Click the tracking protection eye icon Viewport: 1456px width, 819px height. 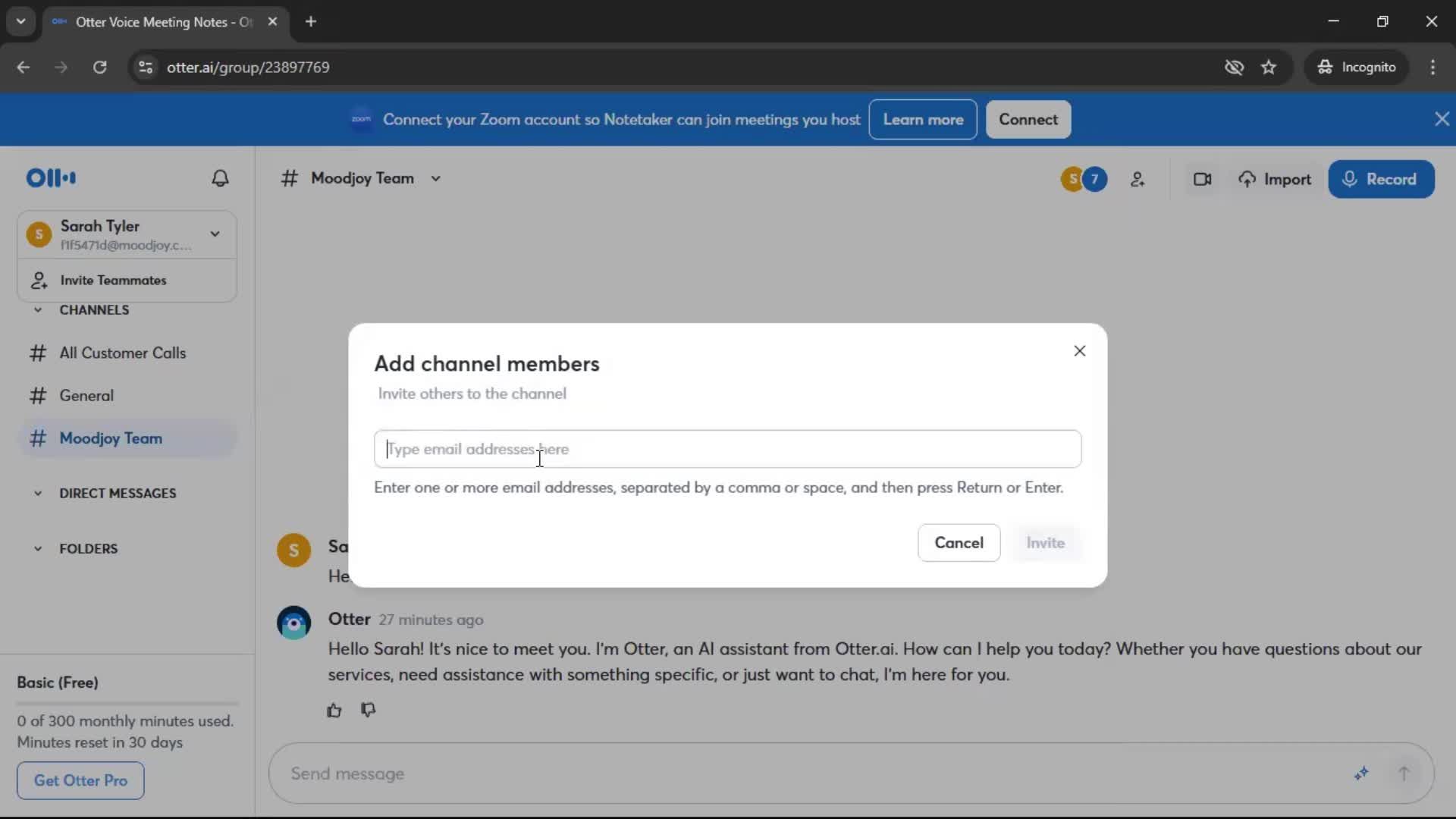1234,67
